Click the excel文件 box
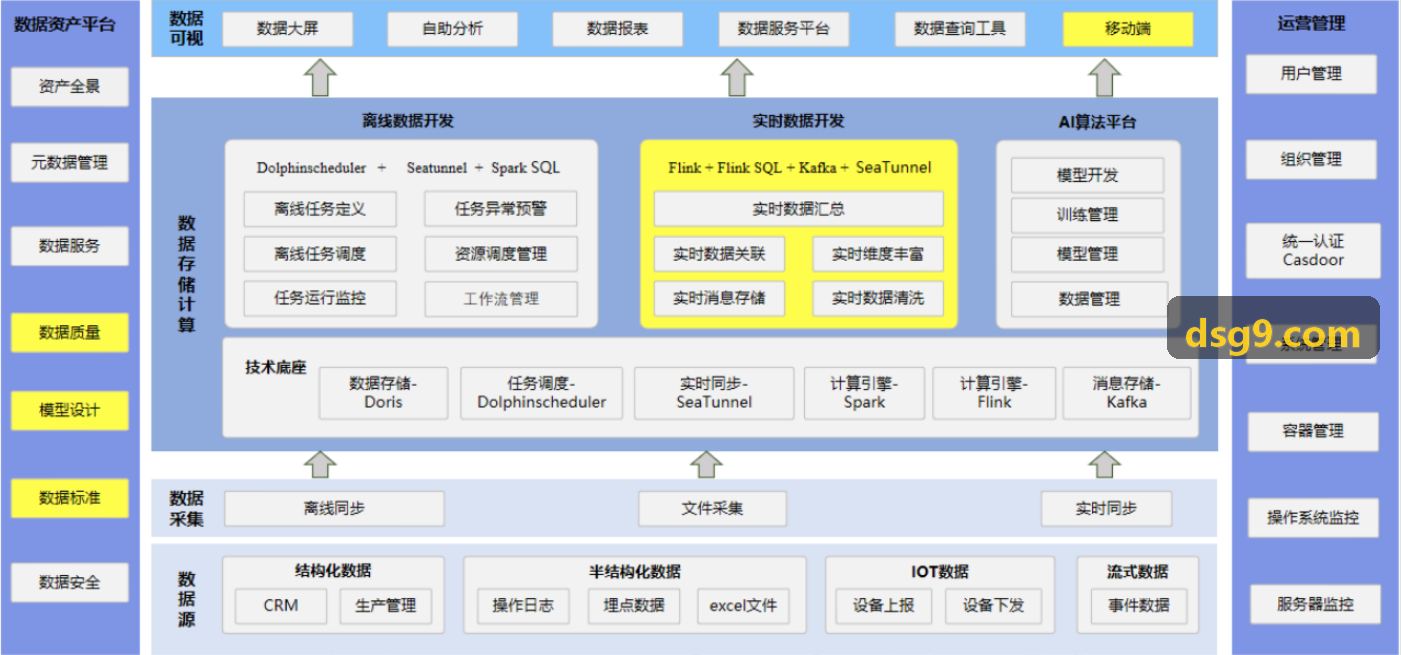Viewport: 1401px width, 655px height. 743,605
